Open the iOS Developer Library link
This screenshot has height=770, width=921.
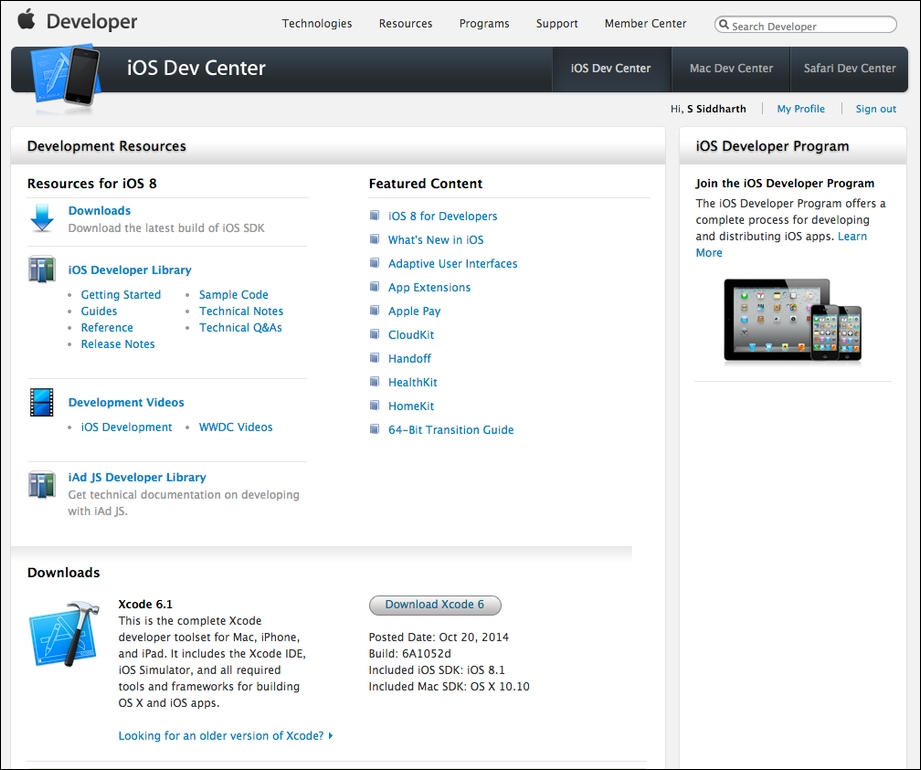130,270
